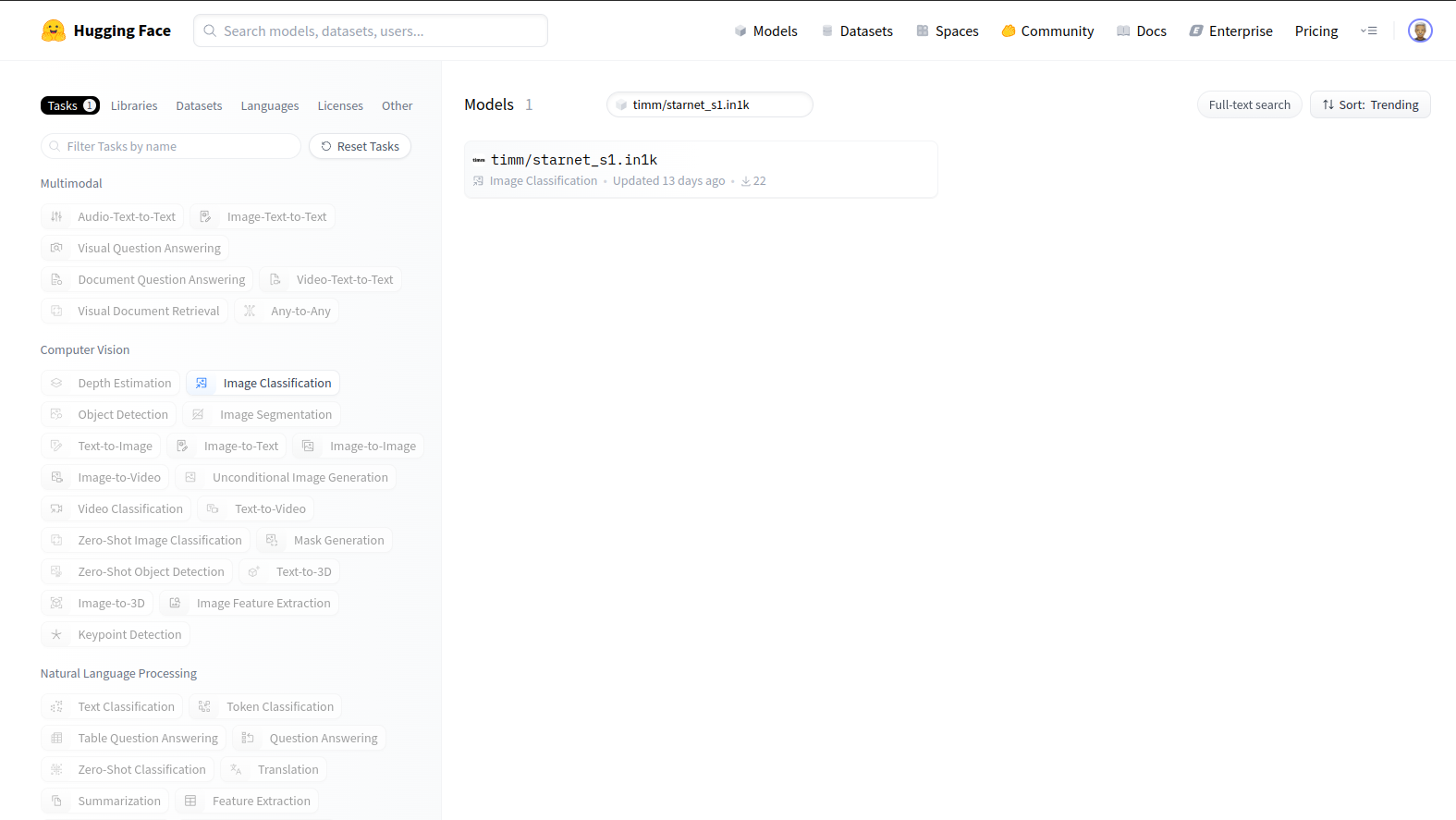The width and height of the screenshot is (1456, 820).
Task: Click the Full-text search button
Action: click(x=1249, y=104)
